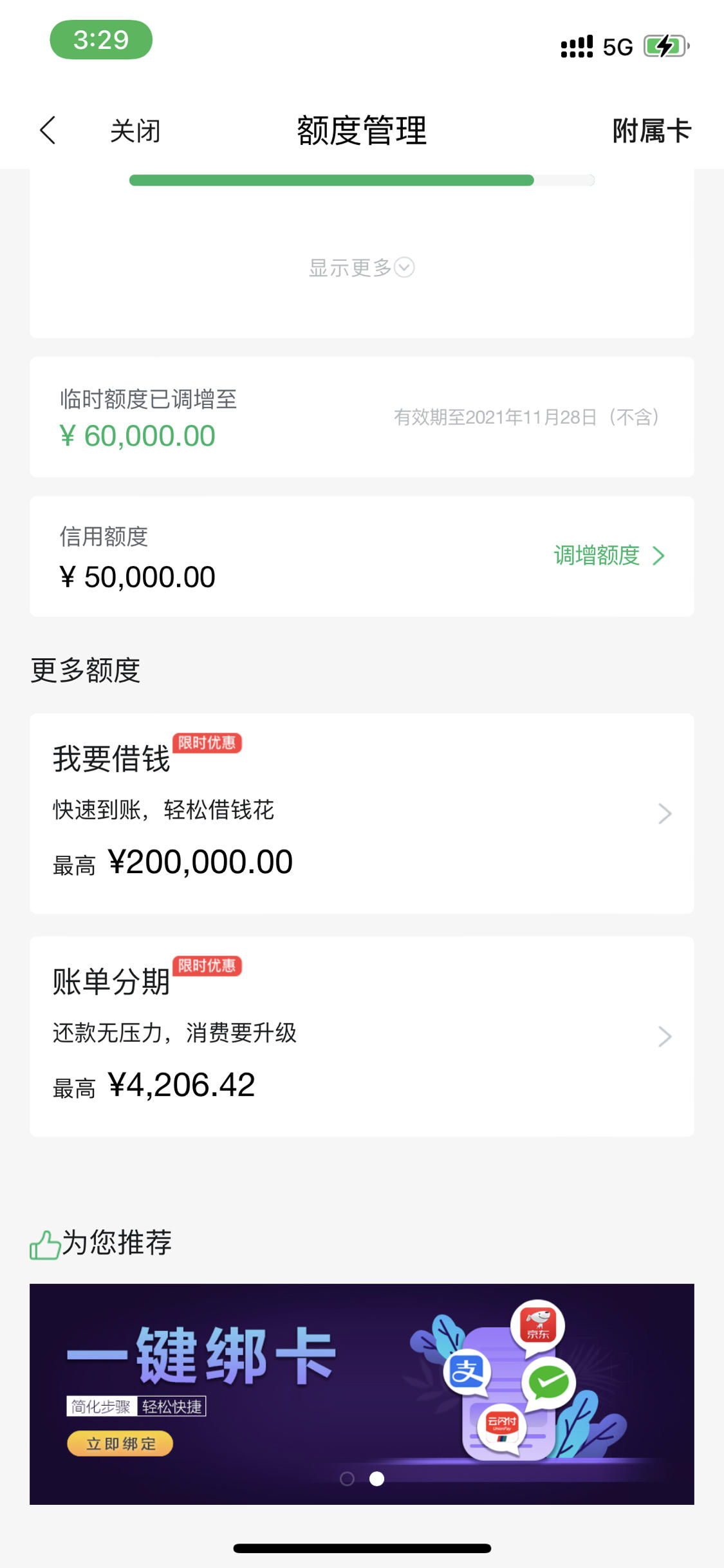
Task: Select the second banner carousel dot
Action: (377, 1478)
